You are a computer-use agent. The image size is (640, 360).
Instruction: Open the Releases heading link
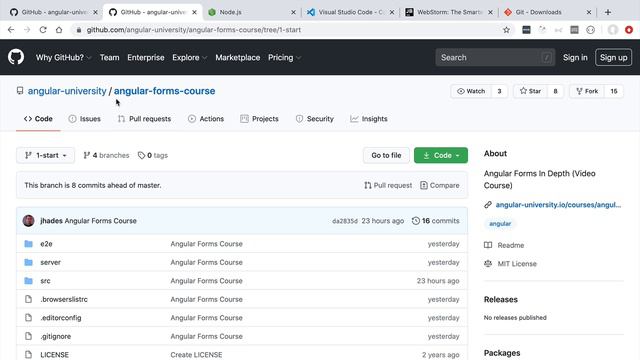click(x=500, y=299)
